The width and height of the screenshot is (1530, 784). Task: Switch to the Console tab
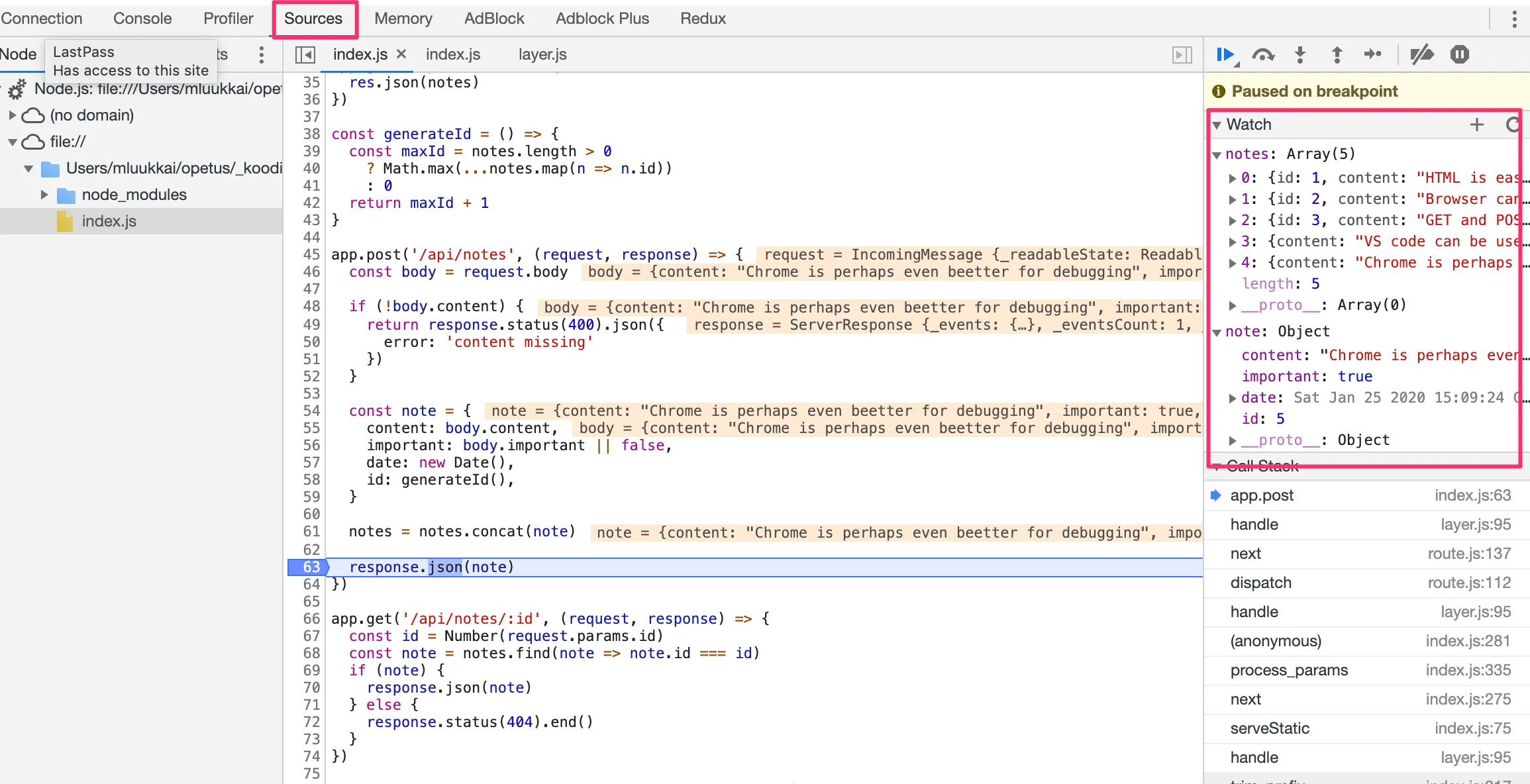click(142, 19)
